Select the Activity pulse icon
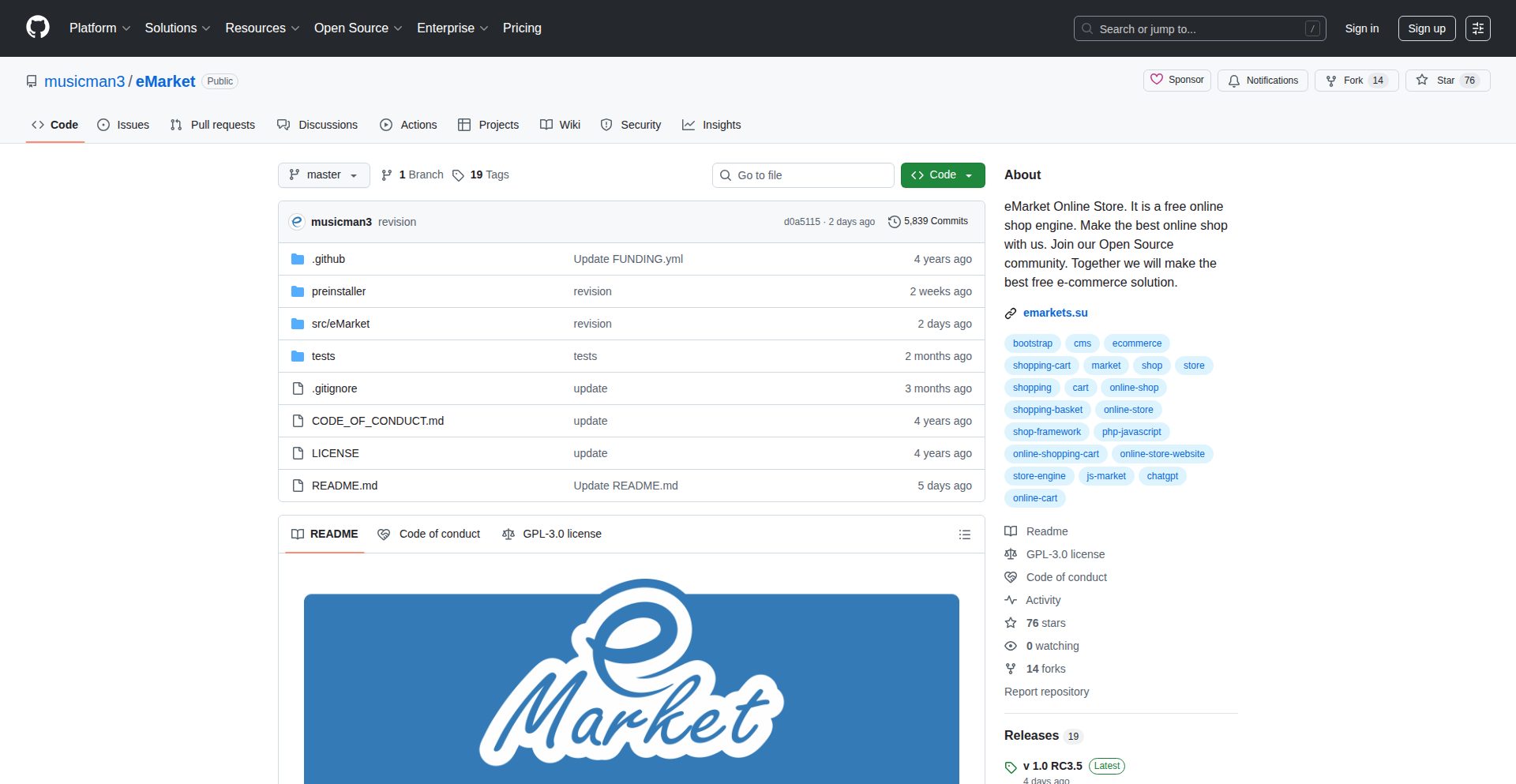The height and width of the screenshot is (784, 1516). pos(1011,600)
